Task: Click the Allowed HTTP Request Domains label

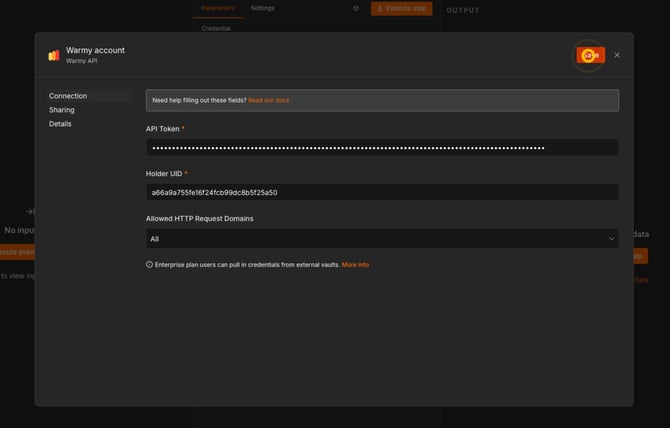Action: pos(200,219)
